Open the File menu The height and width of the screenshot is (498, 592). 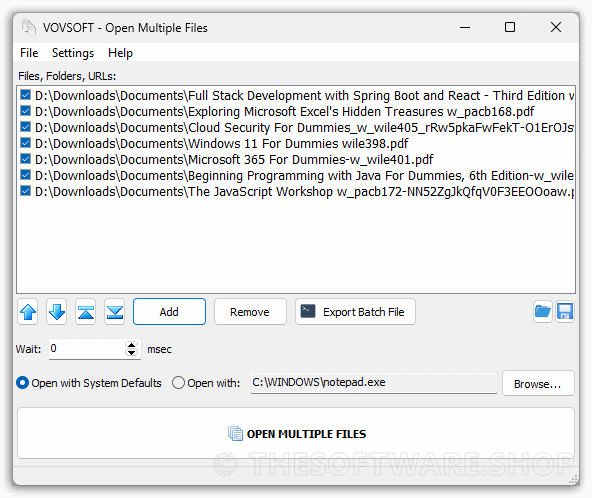(29, 53)
